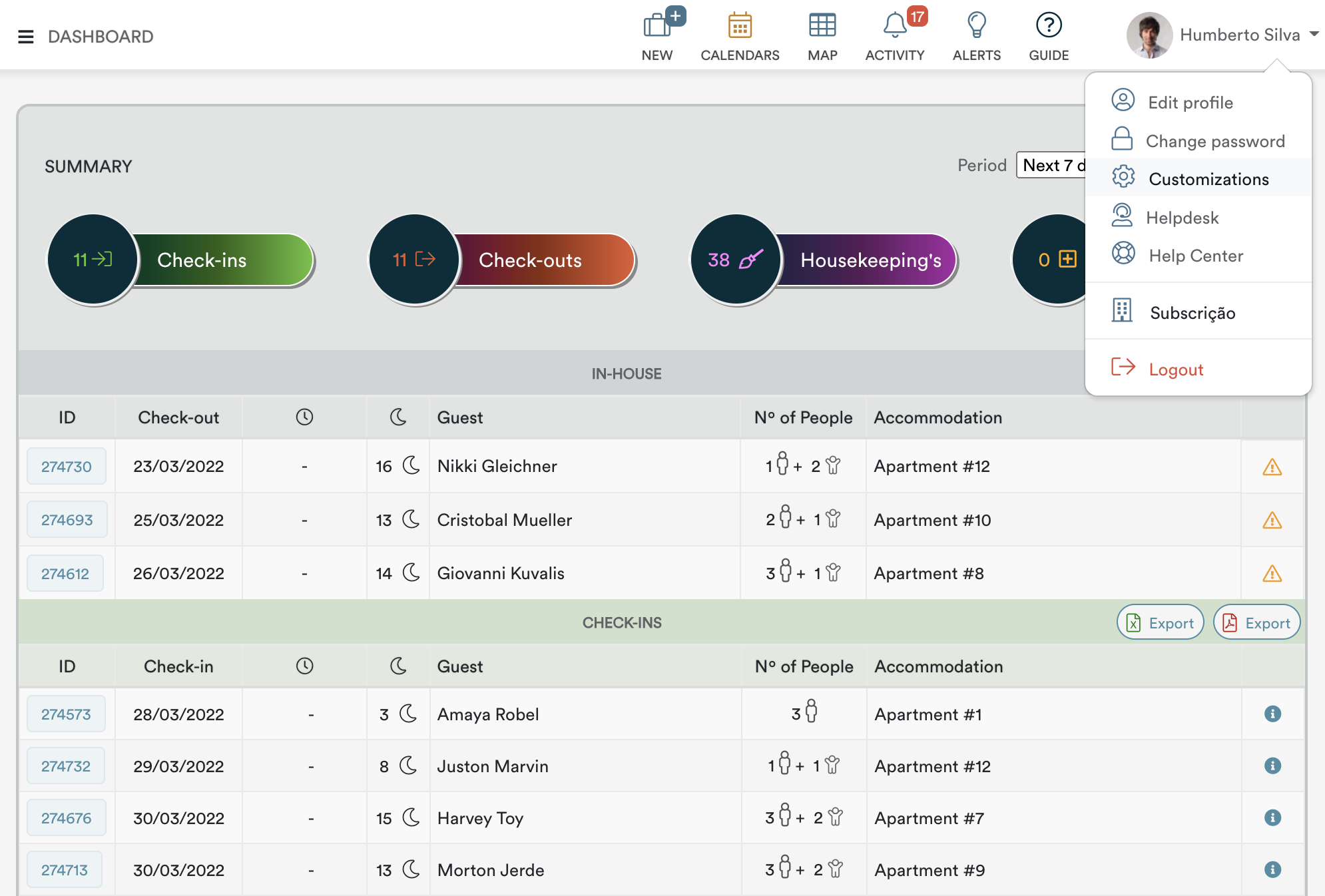Click warning icon for Giovanni Kuvalis row
Viewport: 1325px width, 896px height.
tap(1272, 573)
